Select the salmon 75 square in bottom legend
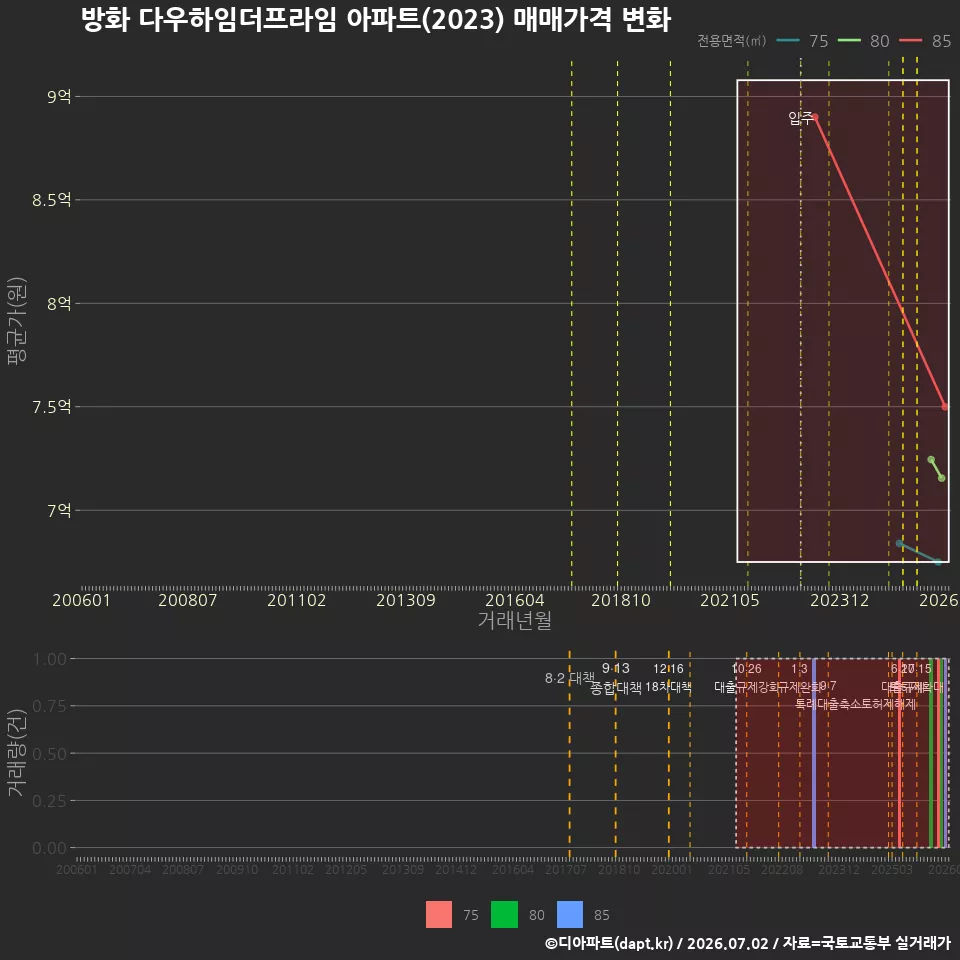This screenshot has height=960, width=960. (439, 915)
